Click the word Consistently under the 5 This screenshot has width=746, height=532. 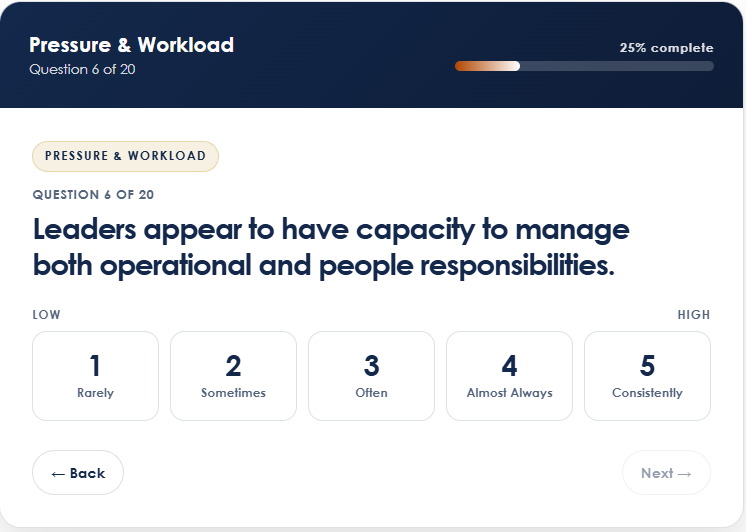(x=647, y=393)
